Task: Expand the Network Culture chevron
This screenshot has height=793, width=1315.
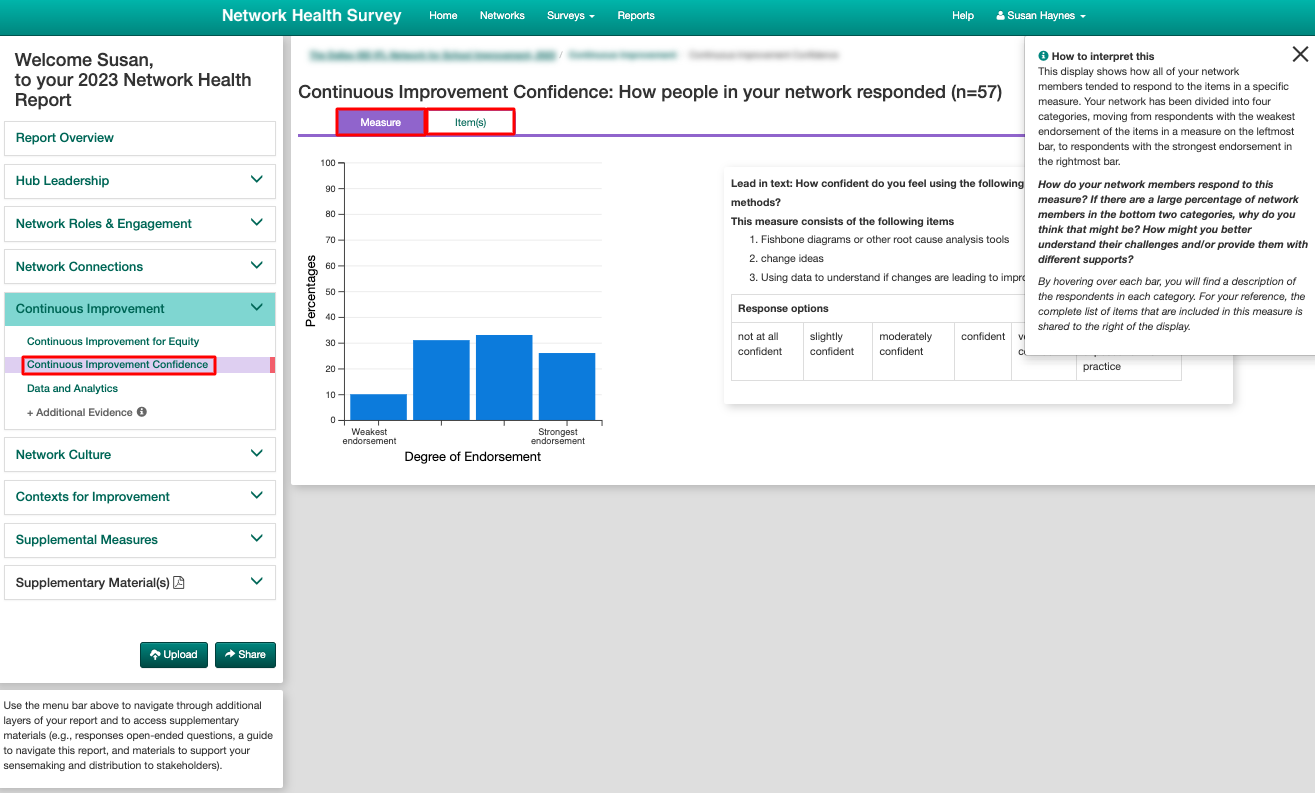Action: pos(257,454)
